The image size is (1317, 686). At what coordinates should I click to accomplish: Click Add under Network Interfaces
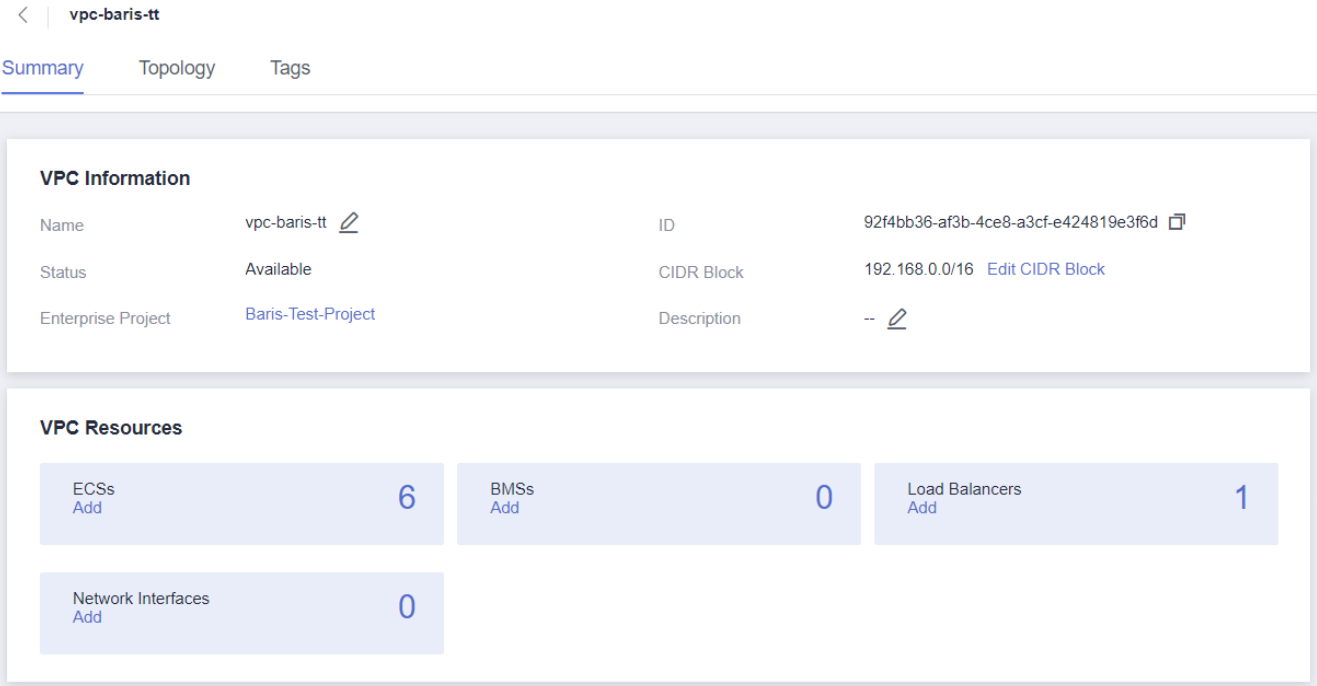point(87,617)
